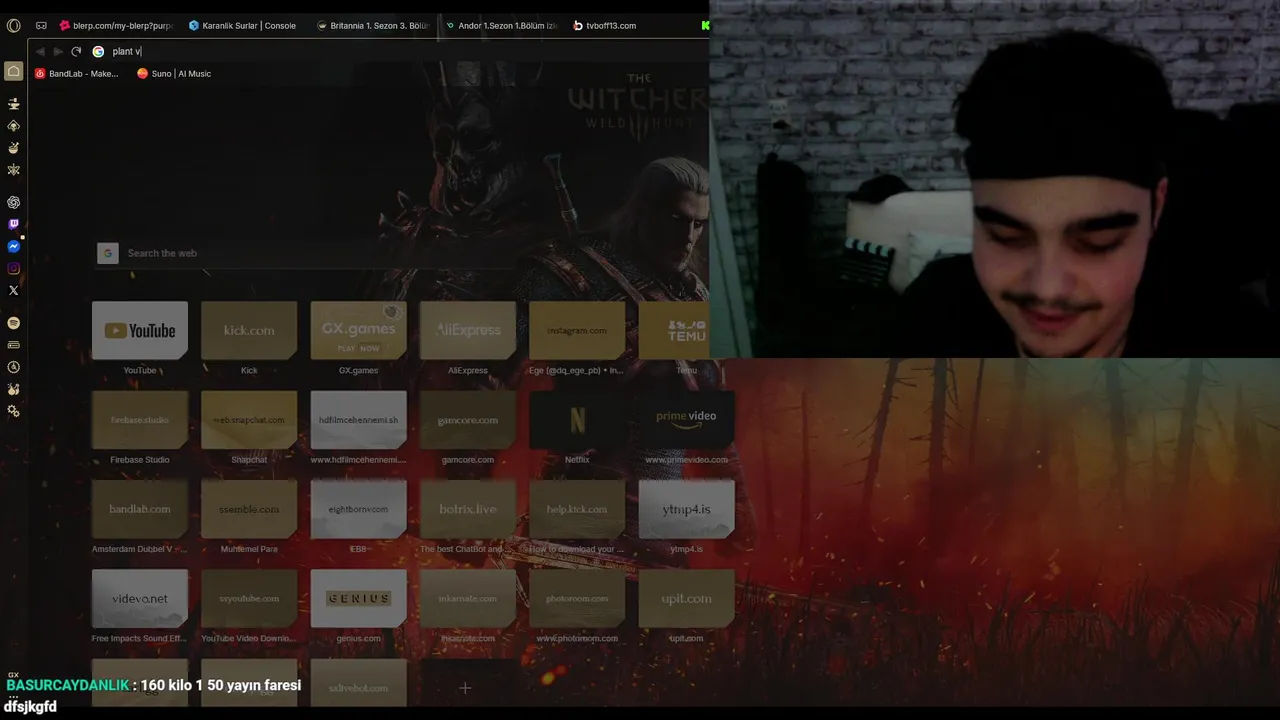Viewport: 1280px width, 720px height.
Task: Open the history clock icon in sidebar
Action: point(13,367)
